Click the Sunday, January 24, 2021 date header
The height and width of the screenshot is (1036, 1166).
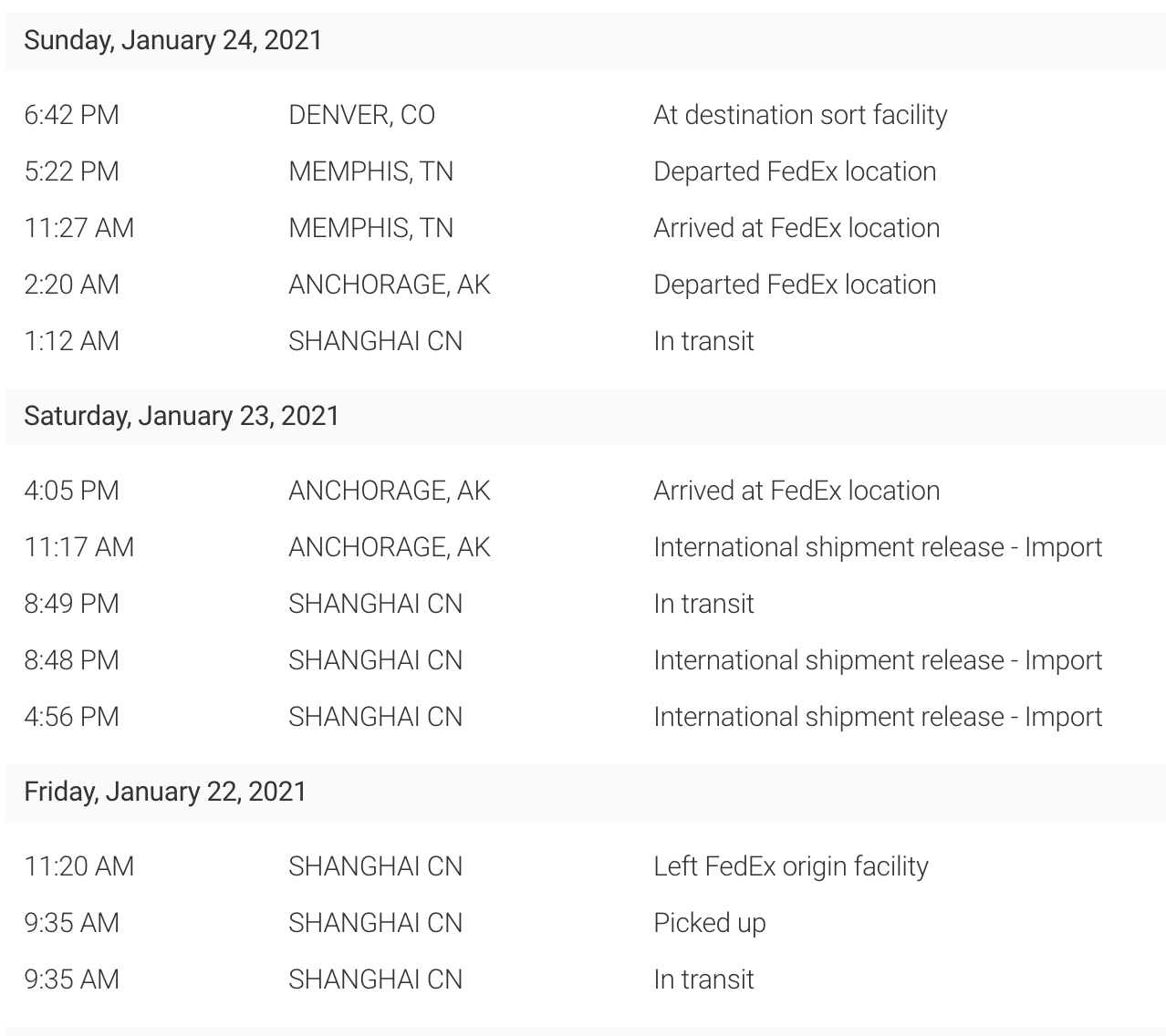point(173,40)
